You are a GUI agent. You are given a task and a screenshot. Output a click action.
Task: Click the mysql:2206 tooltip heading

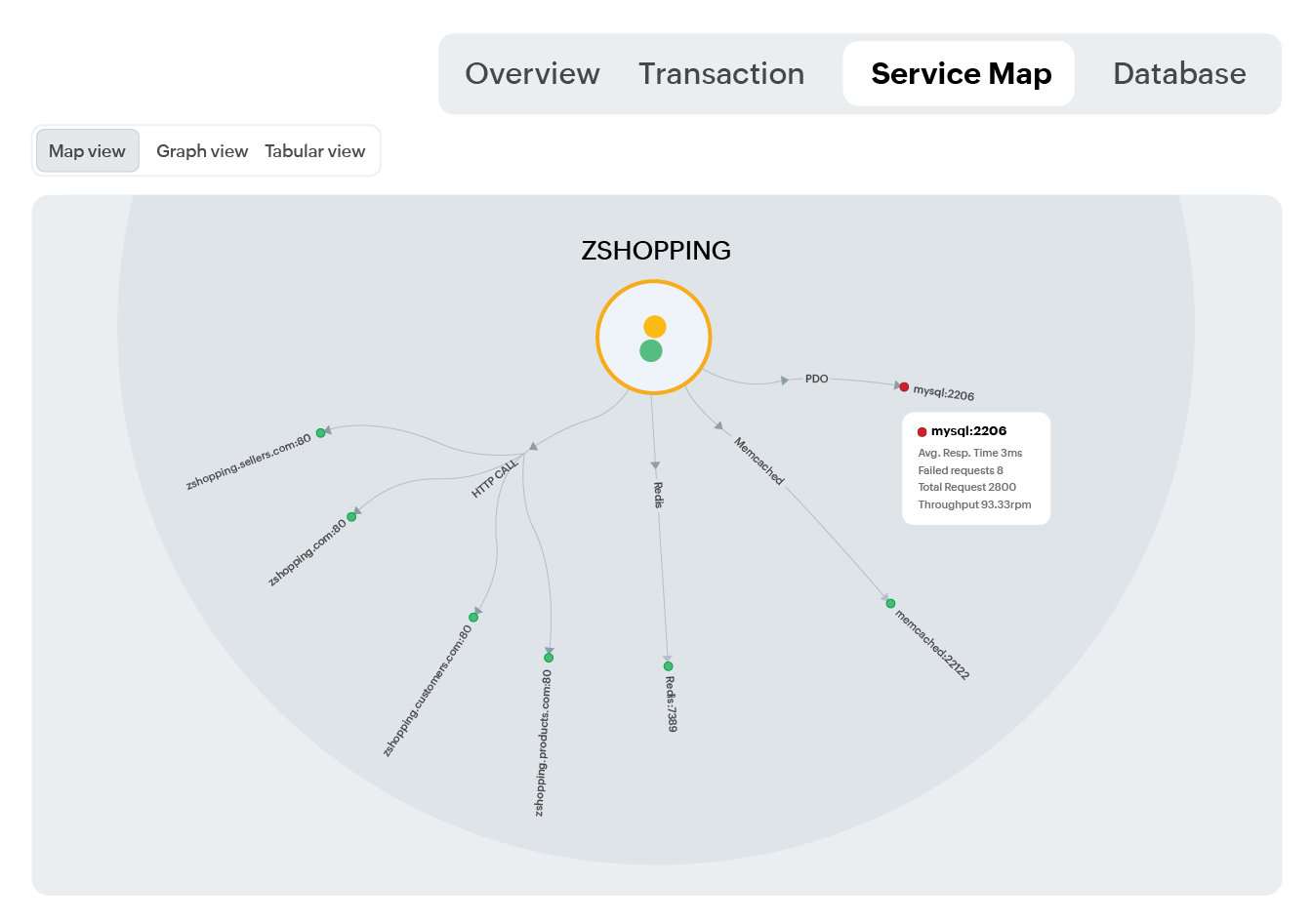tap(968, 431)
